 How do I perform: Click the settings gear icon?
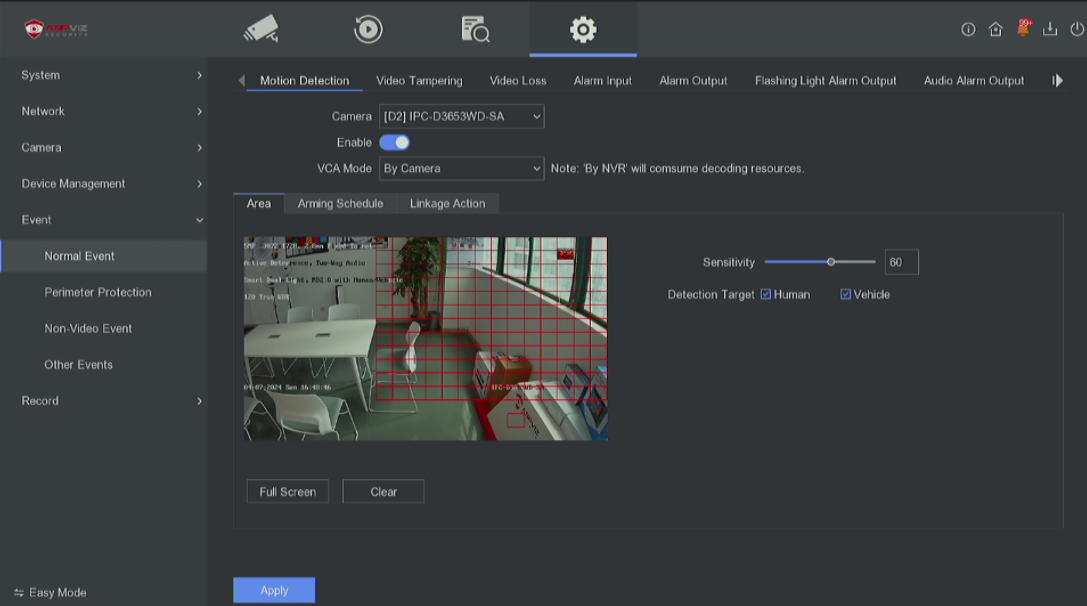(x=583, y=30)
